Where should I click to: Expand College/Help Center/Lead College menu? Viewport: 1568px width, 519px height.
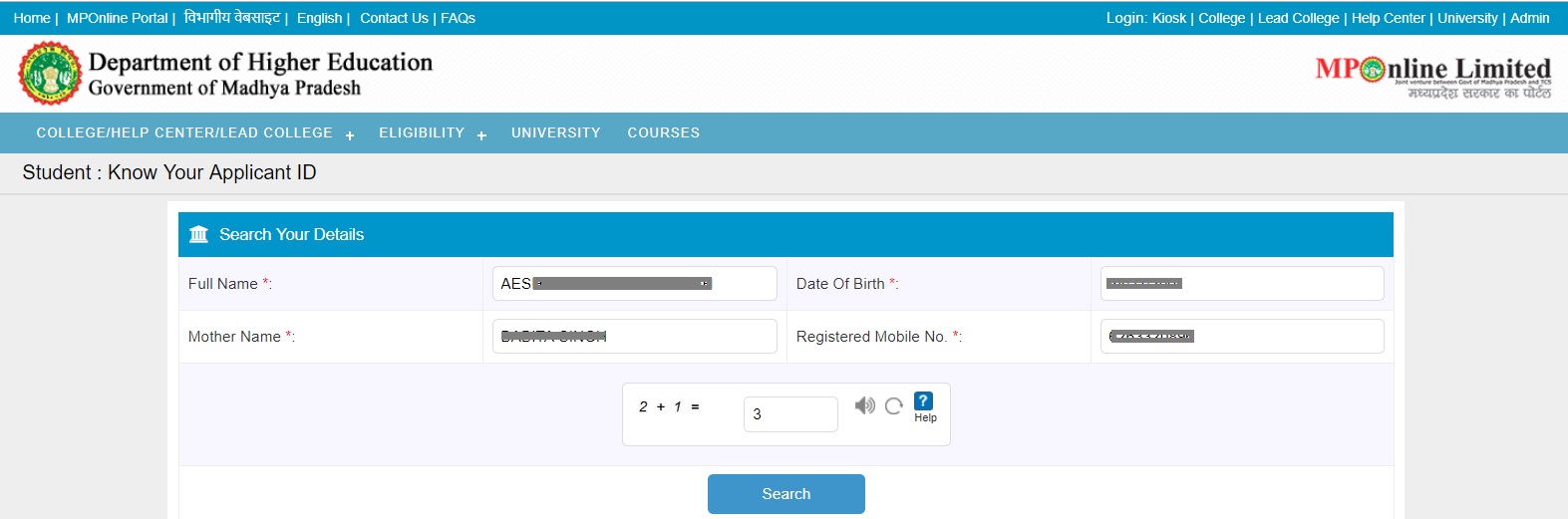tap(194, 133)
